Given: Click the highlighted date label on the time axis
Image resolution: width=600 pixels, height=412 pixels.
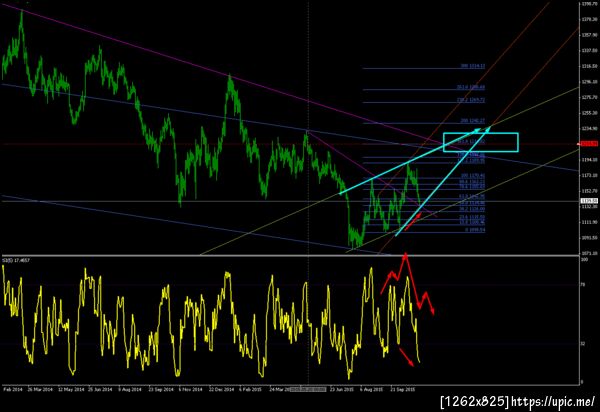Looking at the screenshot, I should 308,389.
